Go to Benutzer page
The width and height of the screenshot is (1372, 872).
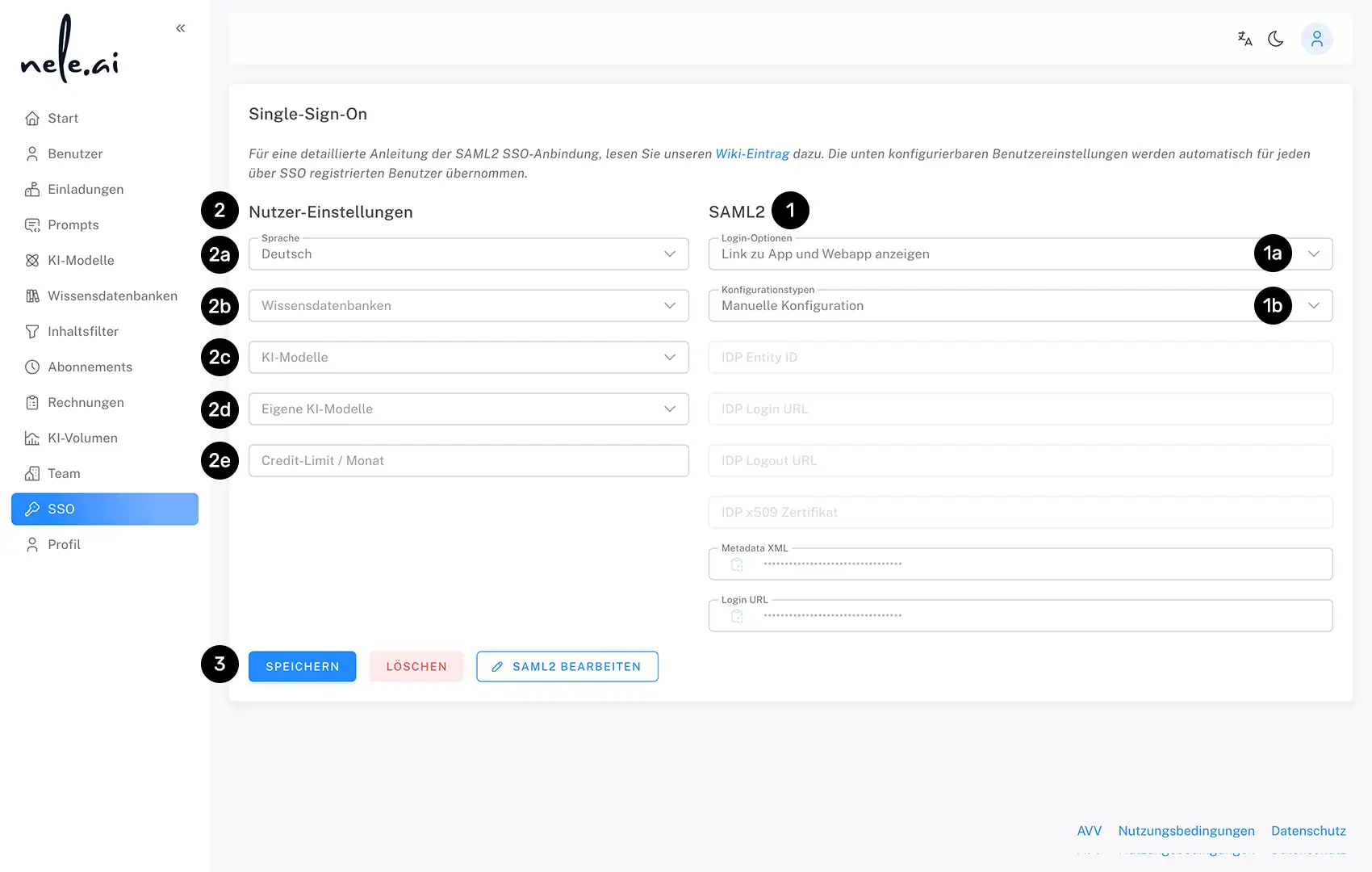tap(105, 154)
